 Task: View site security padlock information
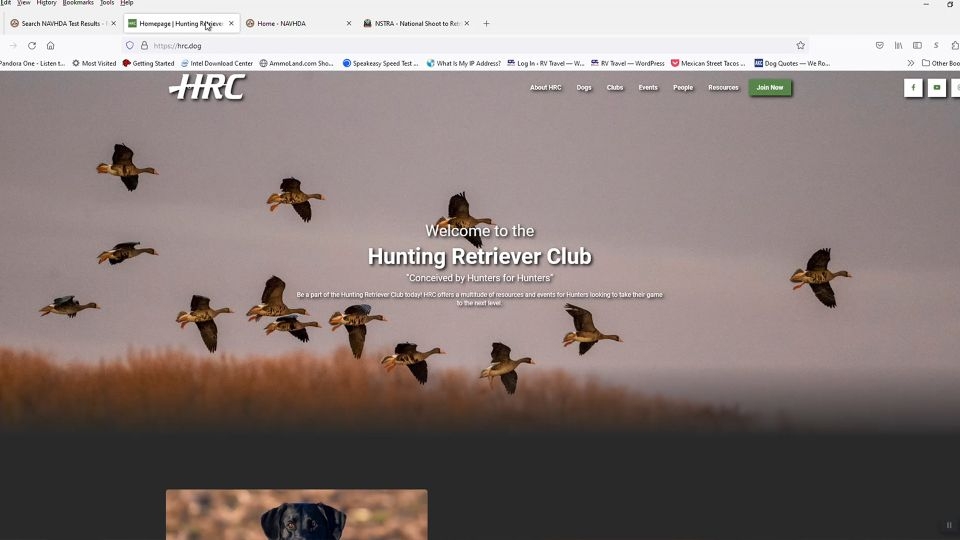144,45
